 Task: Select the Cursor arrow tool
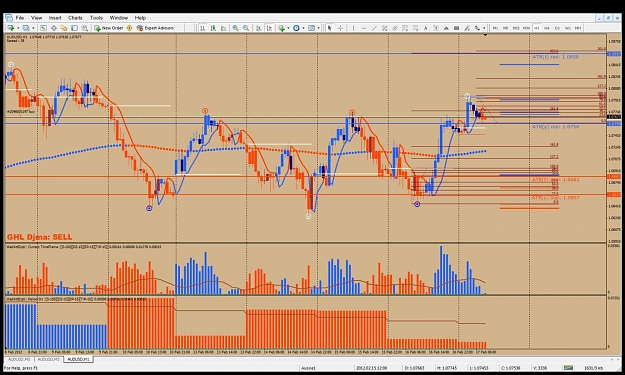[x=329, y=28]
